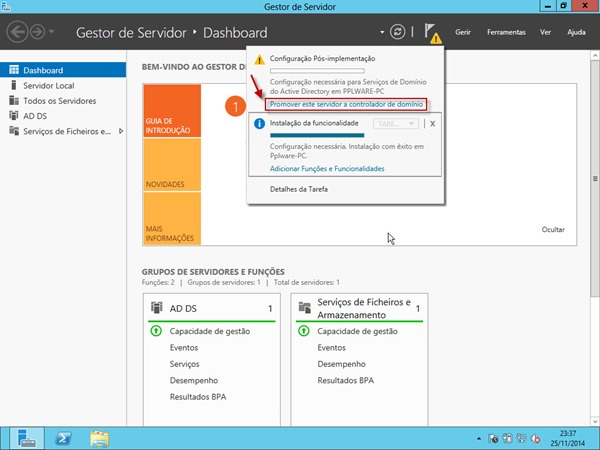Launch PowerShell from the taskbar
The image size is (600, 450).
(x=63, y=439)
